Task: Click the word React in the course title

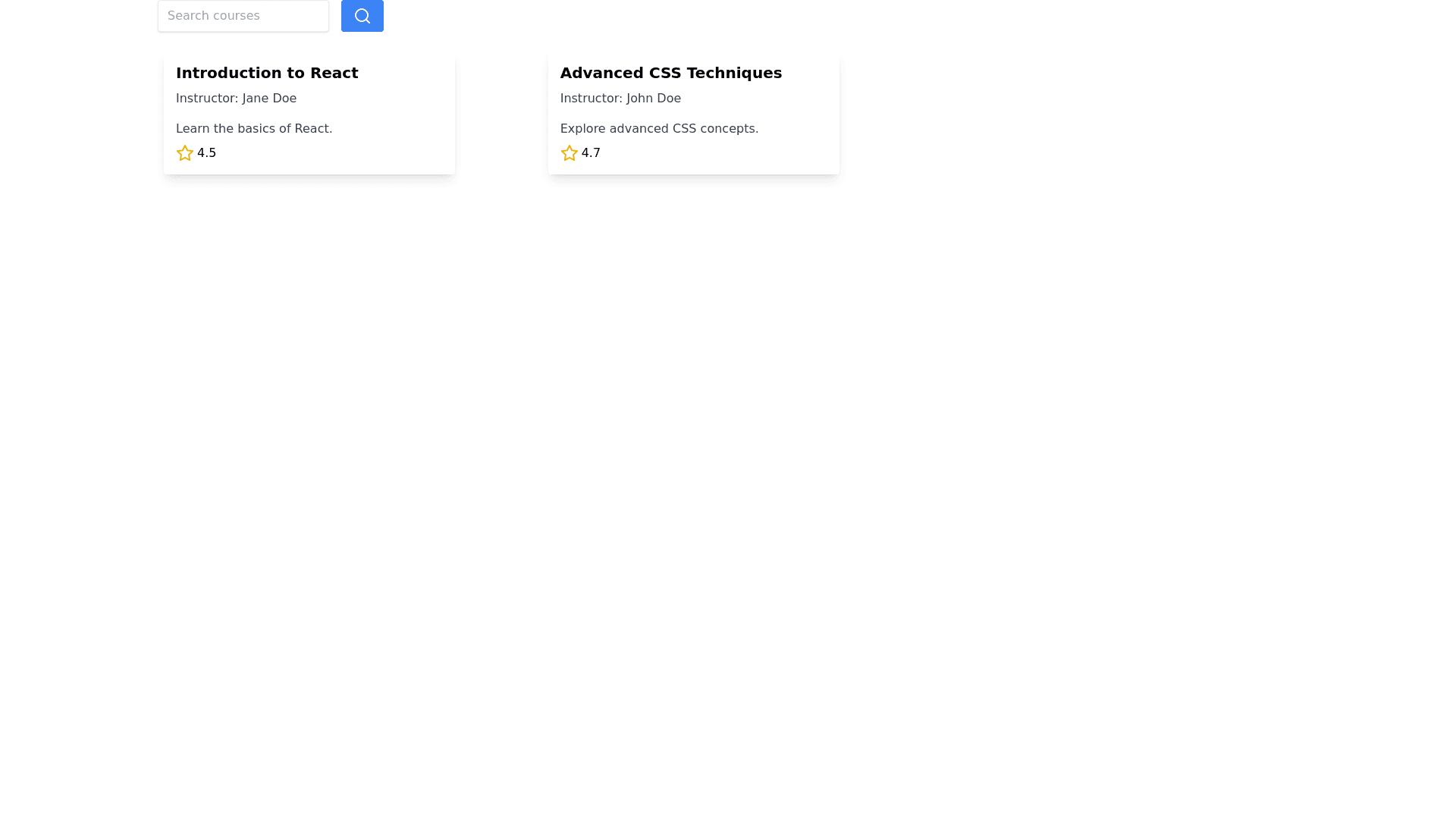Action: 334,73
